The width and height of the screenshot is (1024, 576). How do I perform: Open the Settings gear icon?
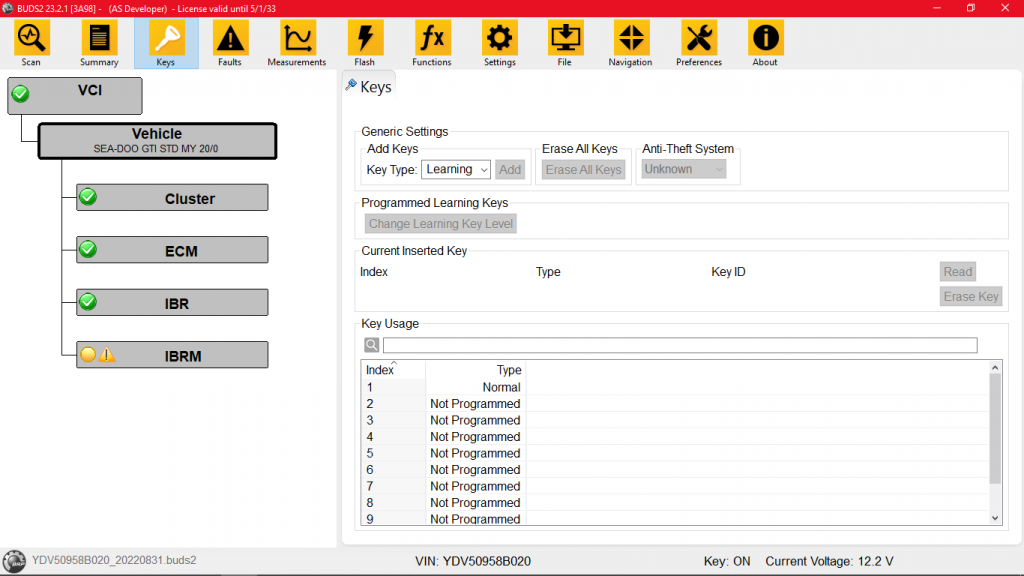click(499, 39)
